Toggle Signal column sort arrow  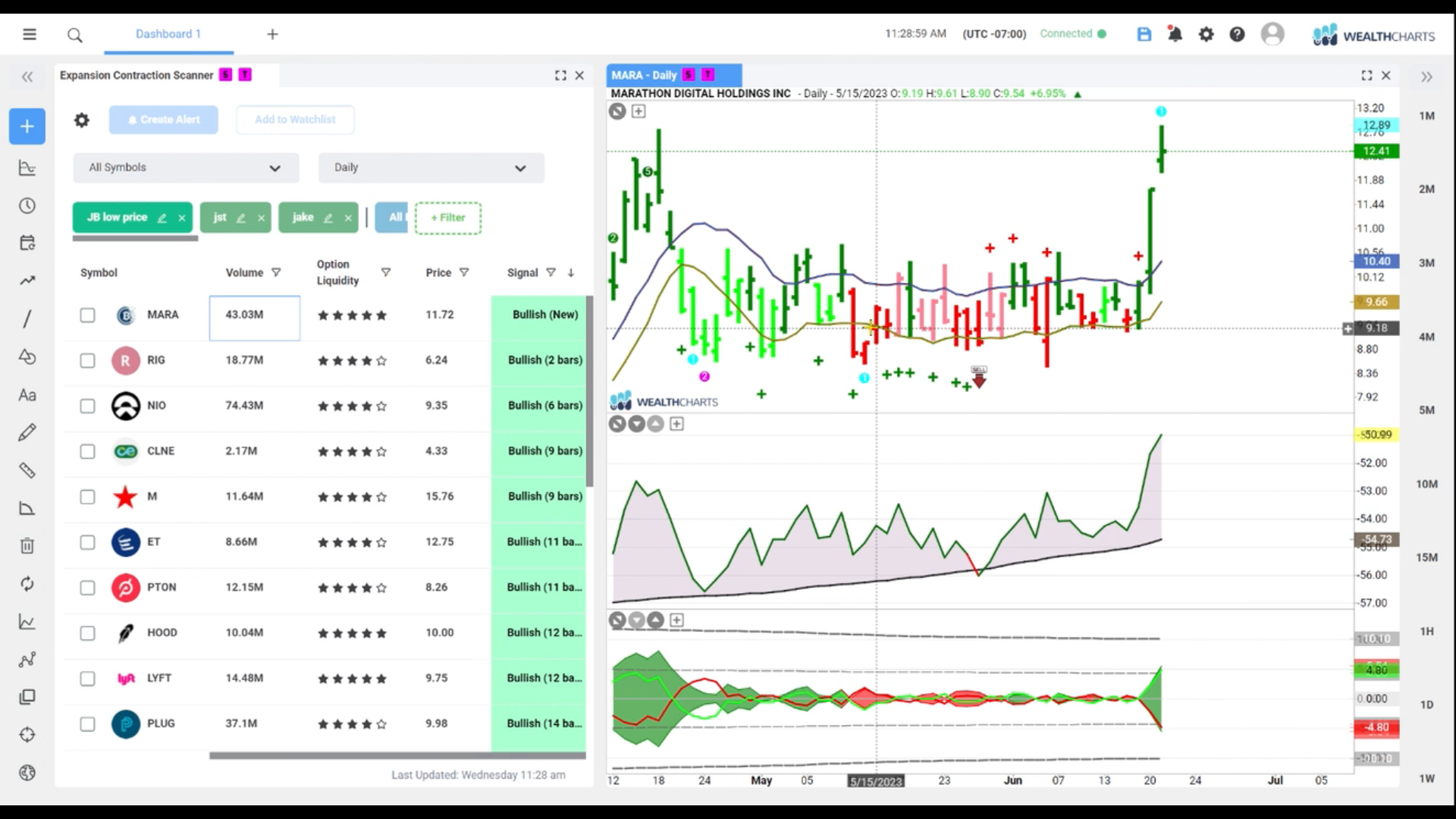click(570, 272)
